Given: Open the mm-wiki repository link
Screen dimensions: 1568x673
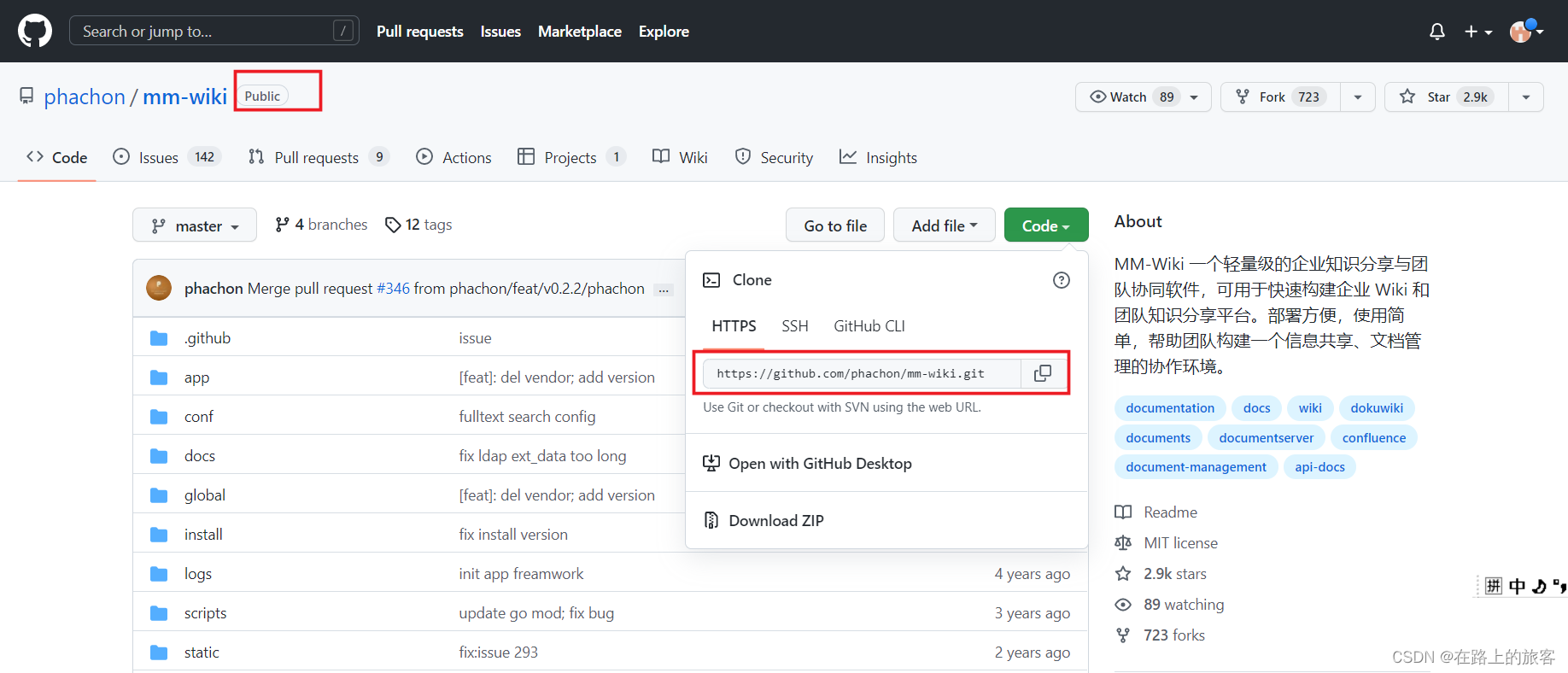Looking at the screenshot, I should pos(184,97).
